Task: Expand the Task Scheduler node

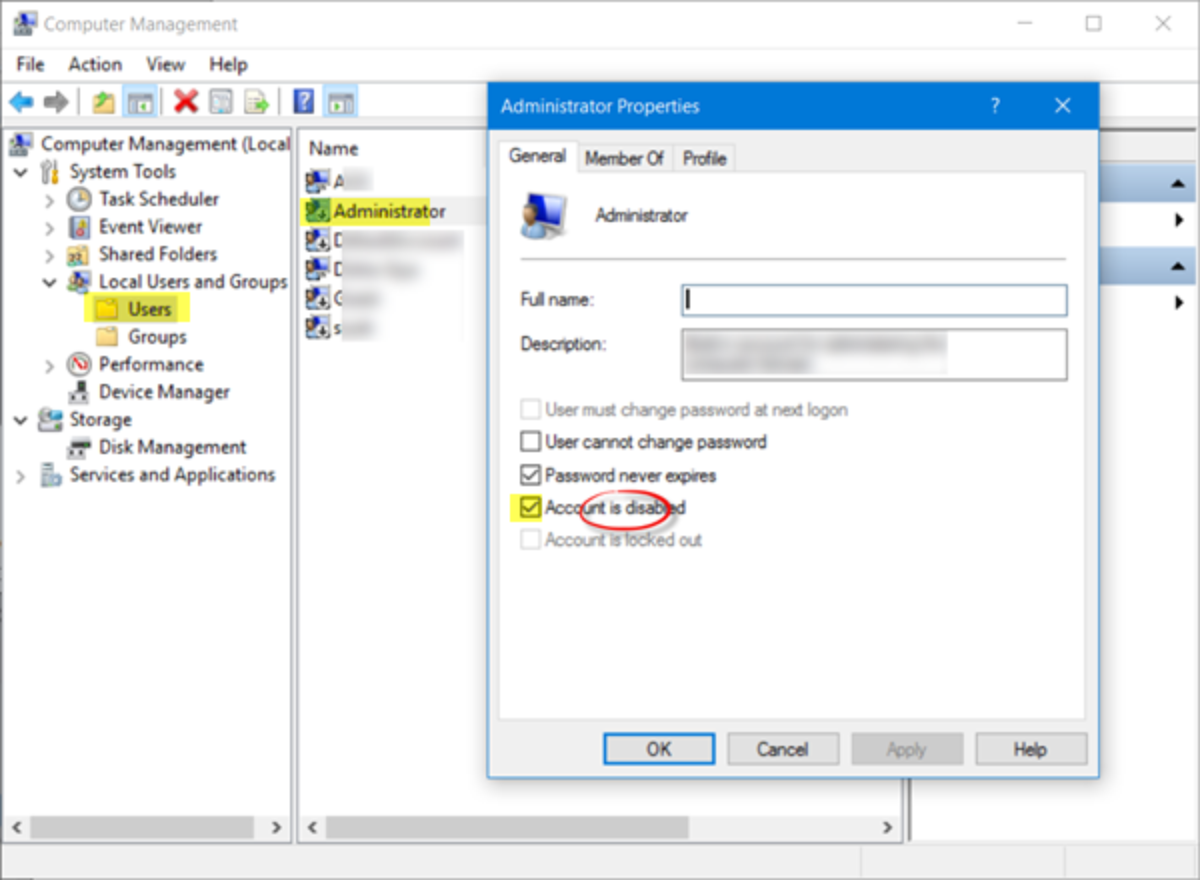Action: pyautogui.click(x=50, y=200)
